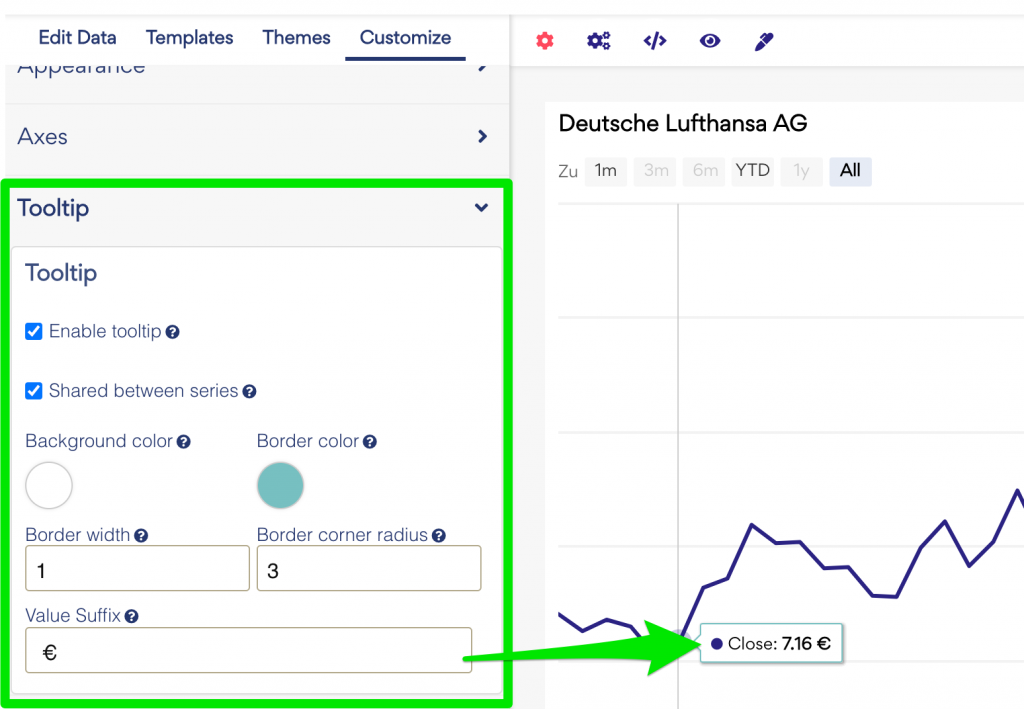Select the Customize tab
The width and height of the screenshot is (1024, 709).
(x=406, y=38)
